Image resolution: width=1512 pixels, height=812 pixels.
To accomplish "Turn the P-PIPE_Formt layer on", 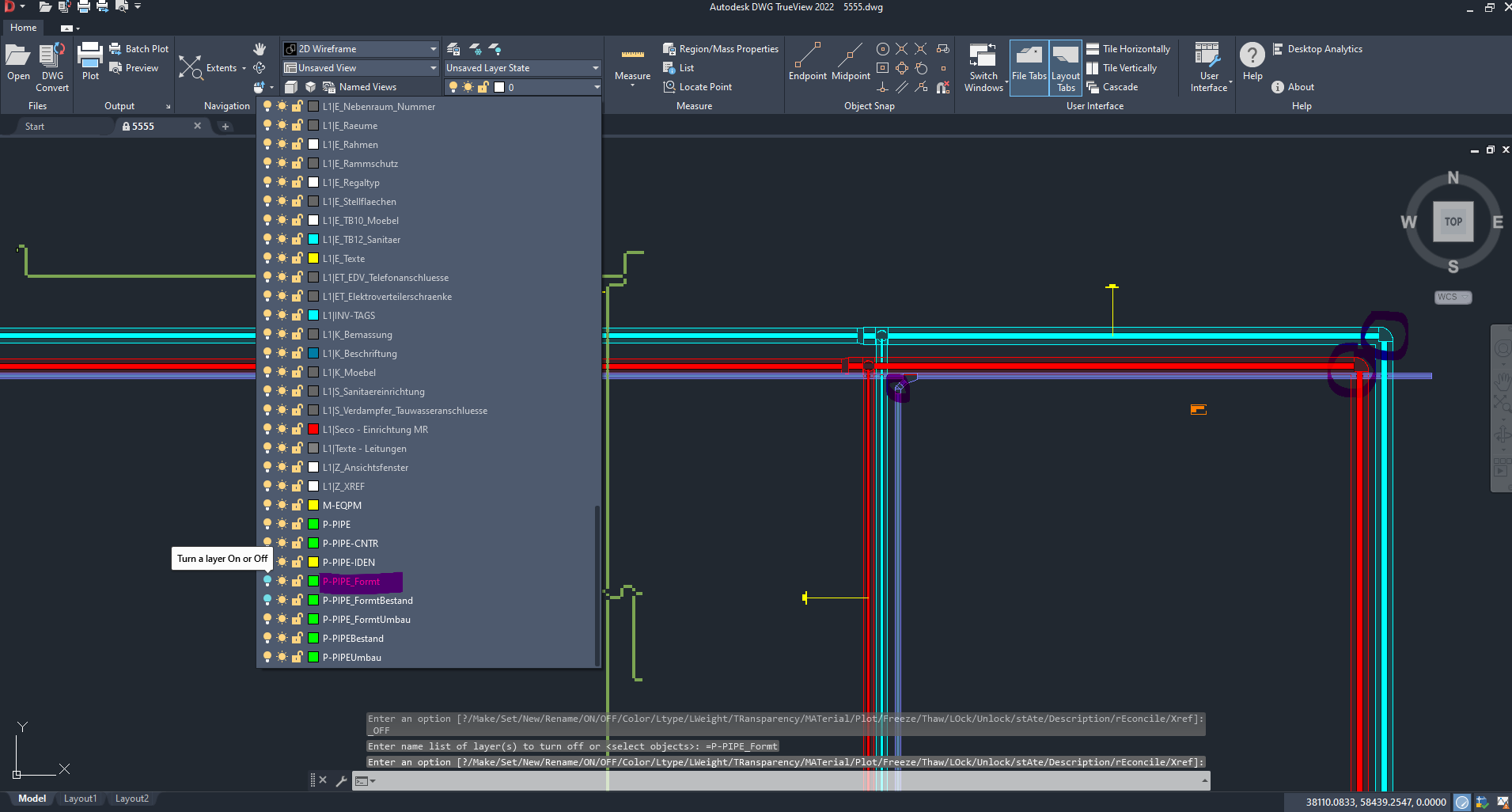I will tap(267, 582).
